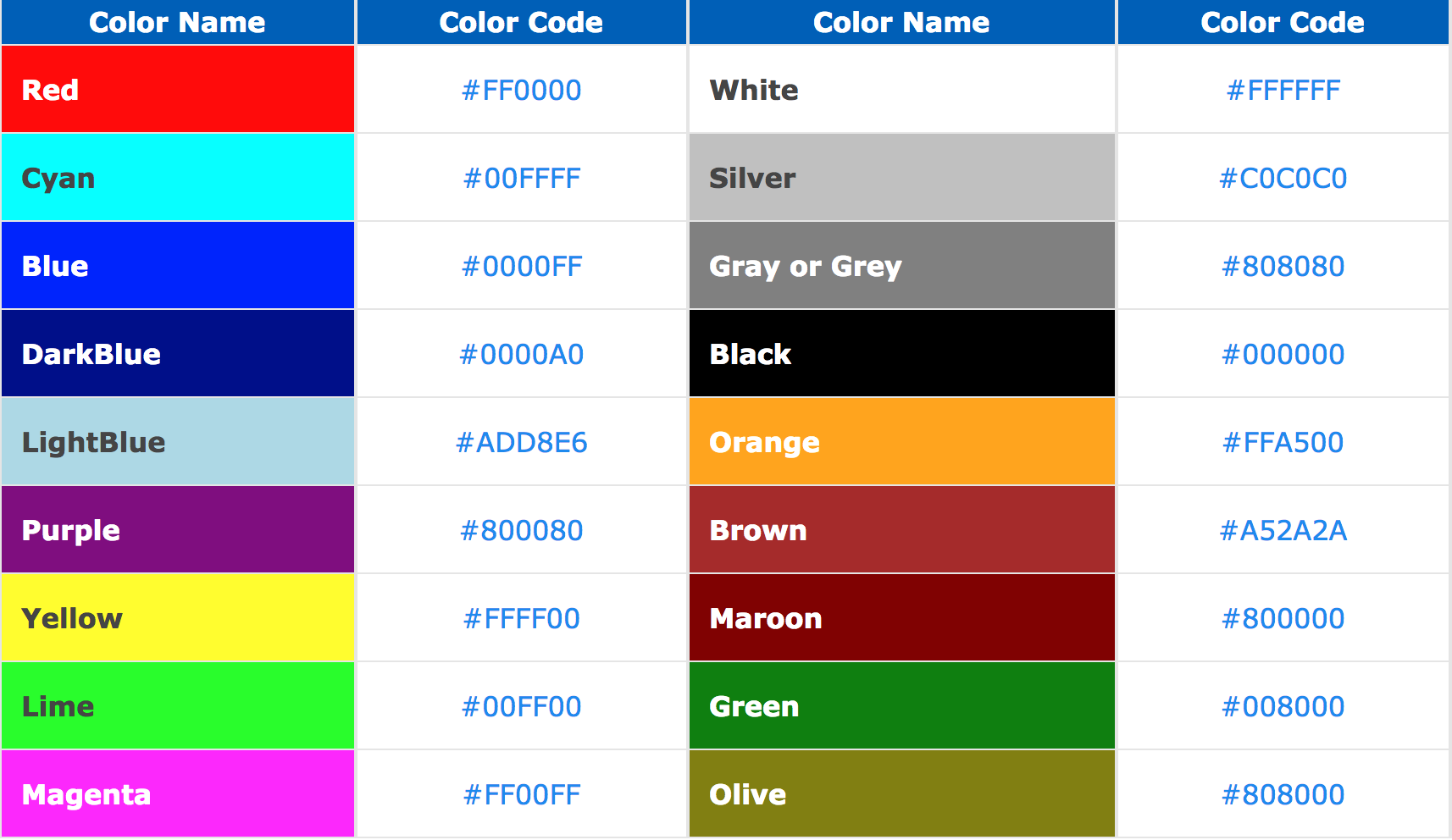Select the Magenta color cell
1452x840 pixels.
pos(177,794)
